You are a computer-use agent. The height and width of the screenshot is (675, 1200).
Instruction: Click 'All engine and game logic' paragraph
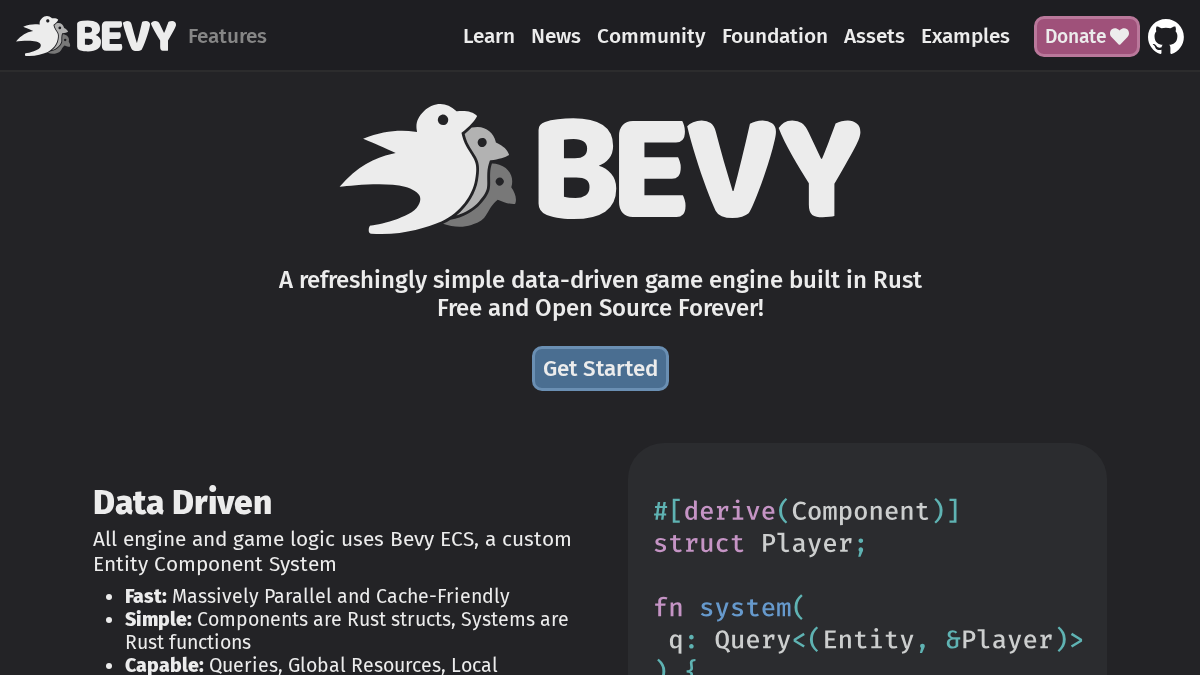pyautogui.click(x=332, y=551)
